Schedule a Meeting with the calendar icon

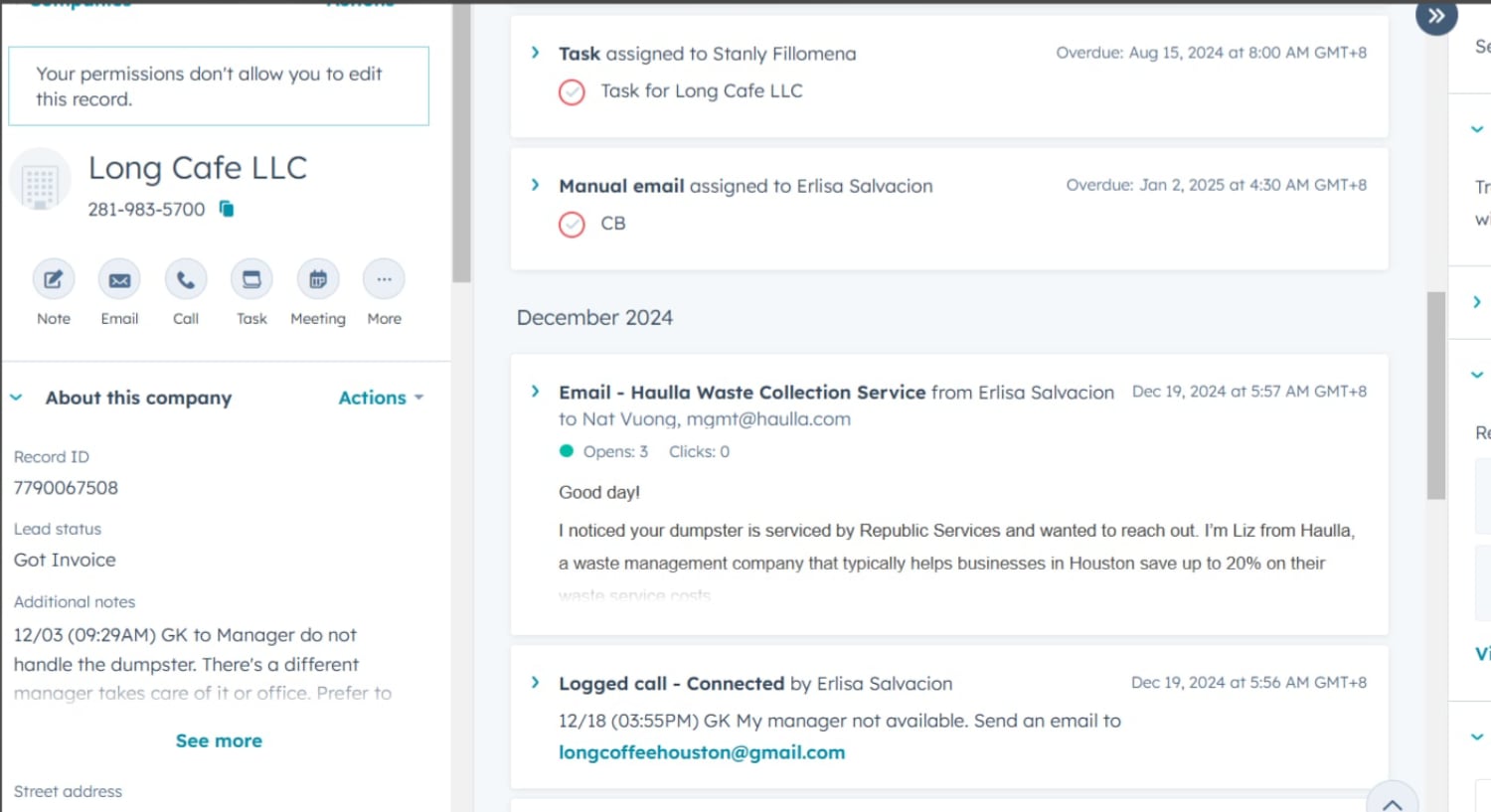coord(318,280)
